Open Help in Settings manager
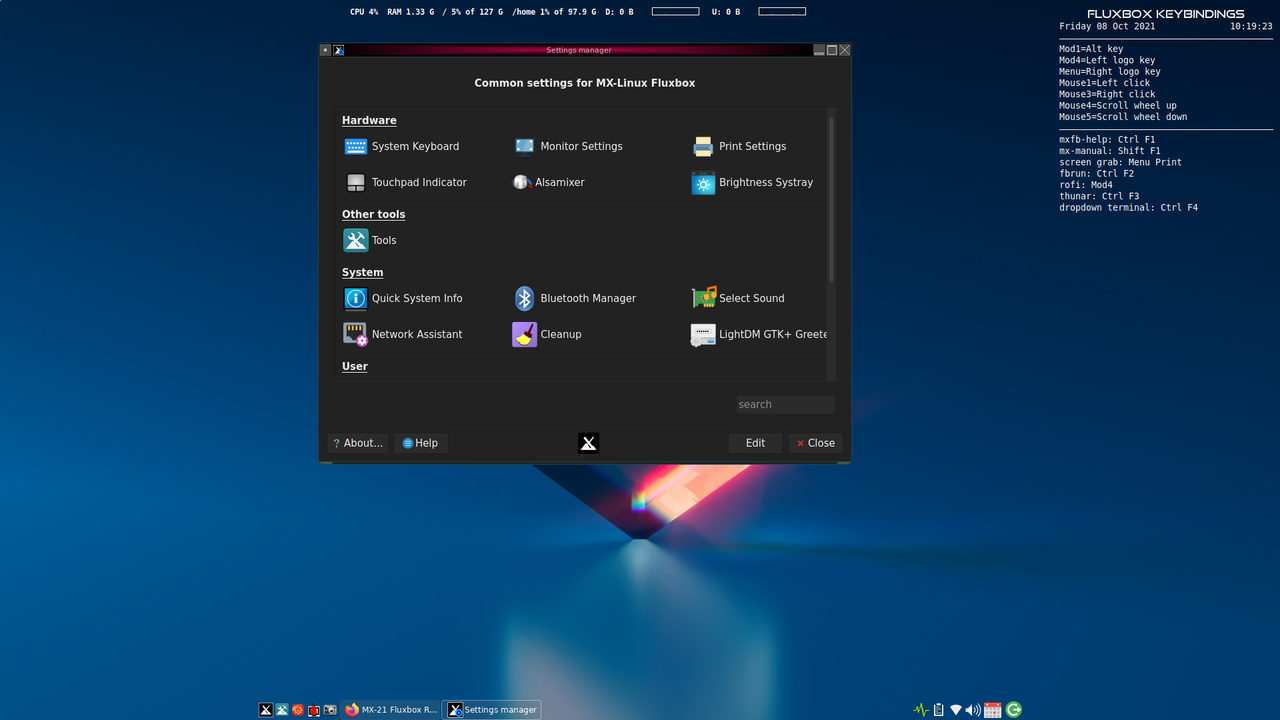The width and height of the screenshot is (1280, 720). click(421, 443)
